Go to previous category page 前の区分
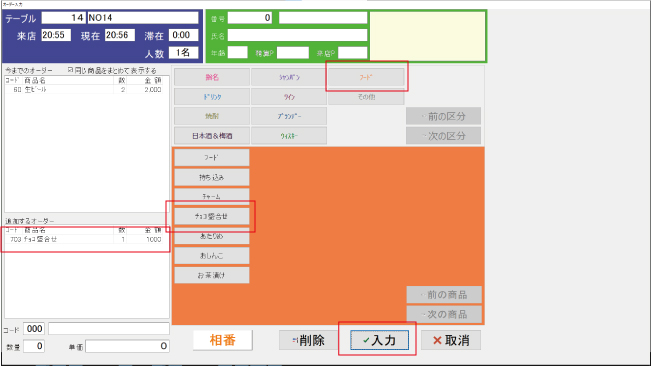The height and width of the screenshot is (366, 651). point(443,116)
